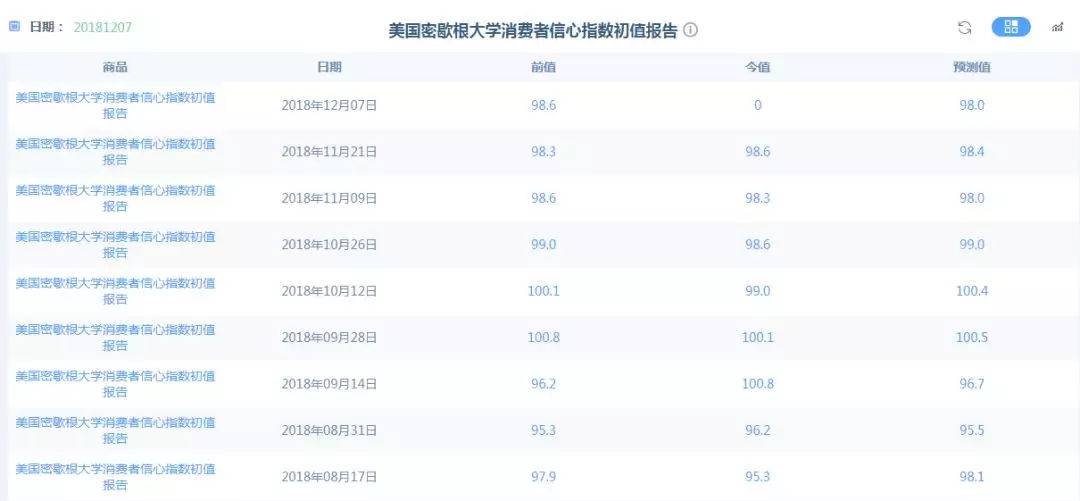Click the 今值 96.2 in the 08月31日 row
Screen dimensions: 1080x501
pos(758,430)
